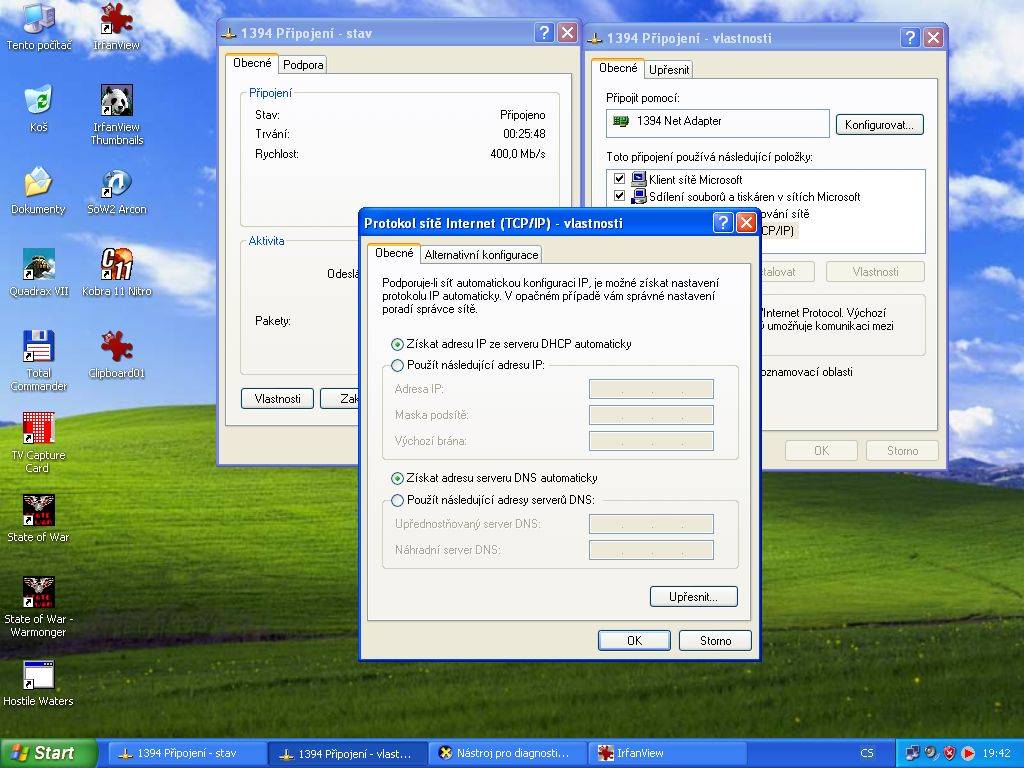Viewport: 1024px width, 768px height.
Task: Click the Konfigurovat... button
Action: (x=880, y=125)
